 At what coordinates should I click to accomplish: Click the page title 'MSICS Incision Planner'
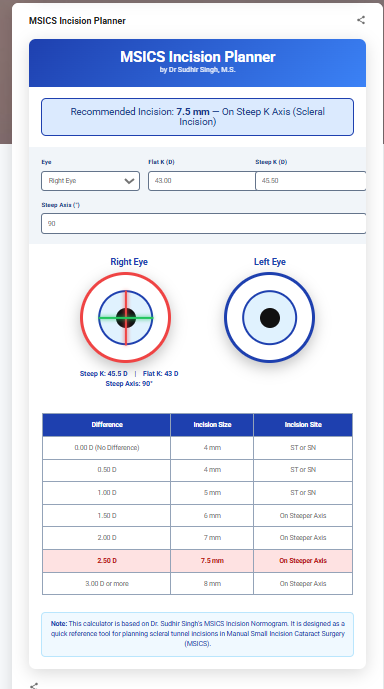pos(77,21)
